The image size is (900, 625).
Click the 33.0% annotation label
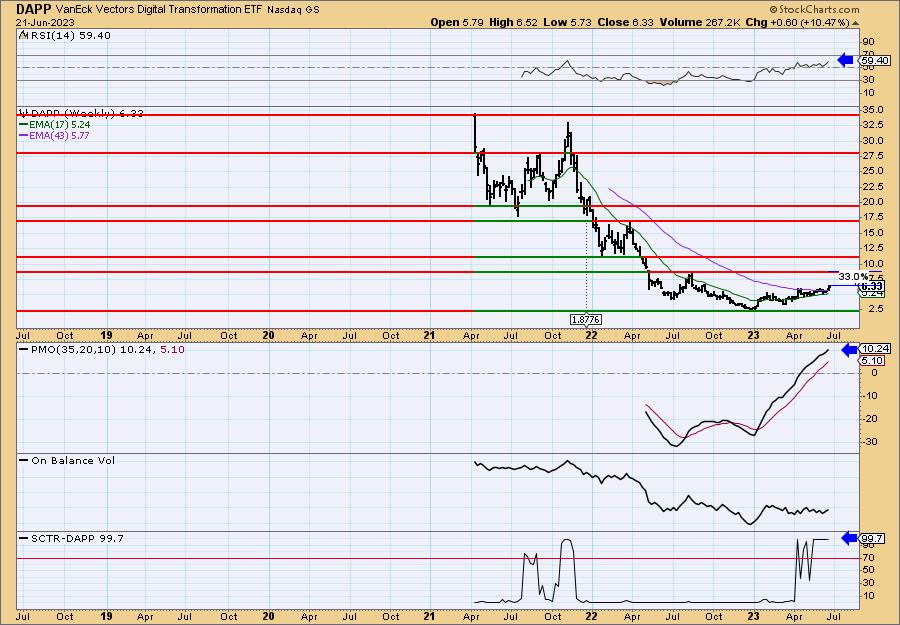854,277
